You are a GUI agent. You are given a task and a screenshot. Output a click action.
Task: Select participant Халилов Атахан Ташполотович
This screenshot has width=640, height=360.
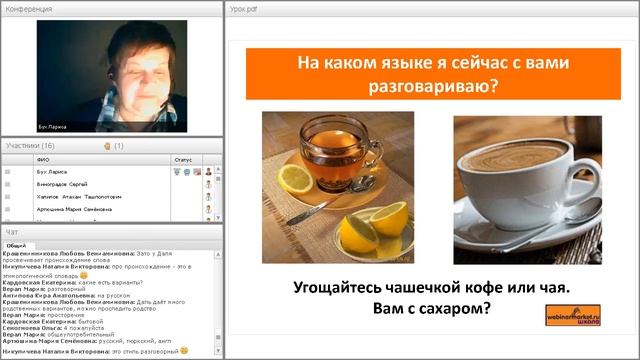coord(79,197)
